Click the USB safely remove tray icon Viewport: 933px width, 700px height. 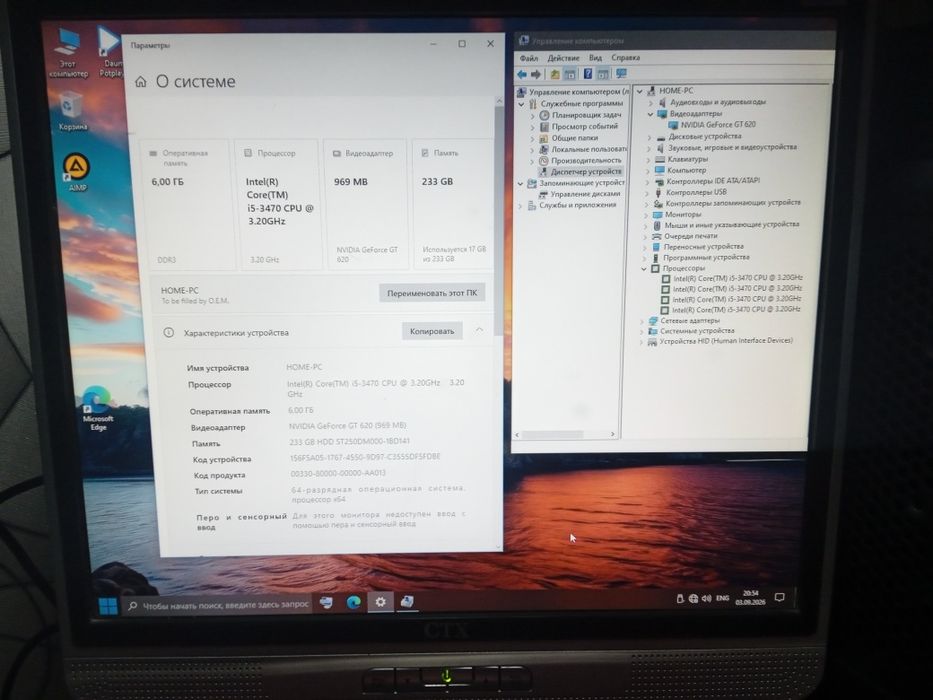click(680, 599)
